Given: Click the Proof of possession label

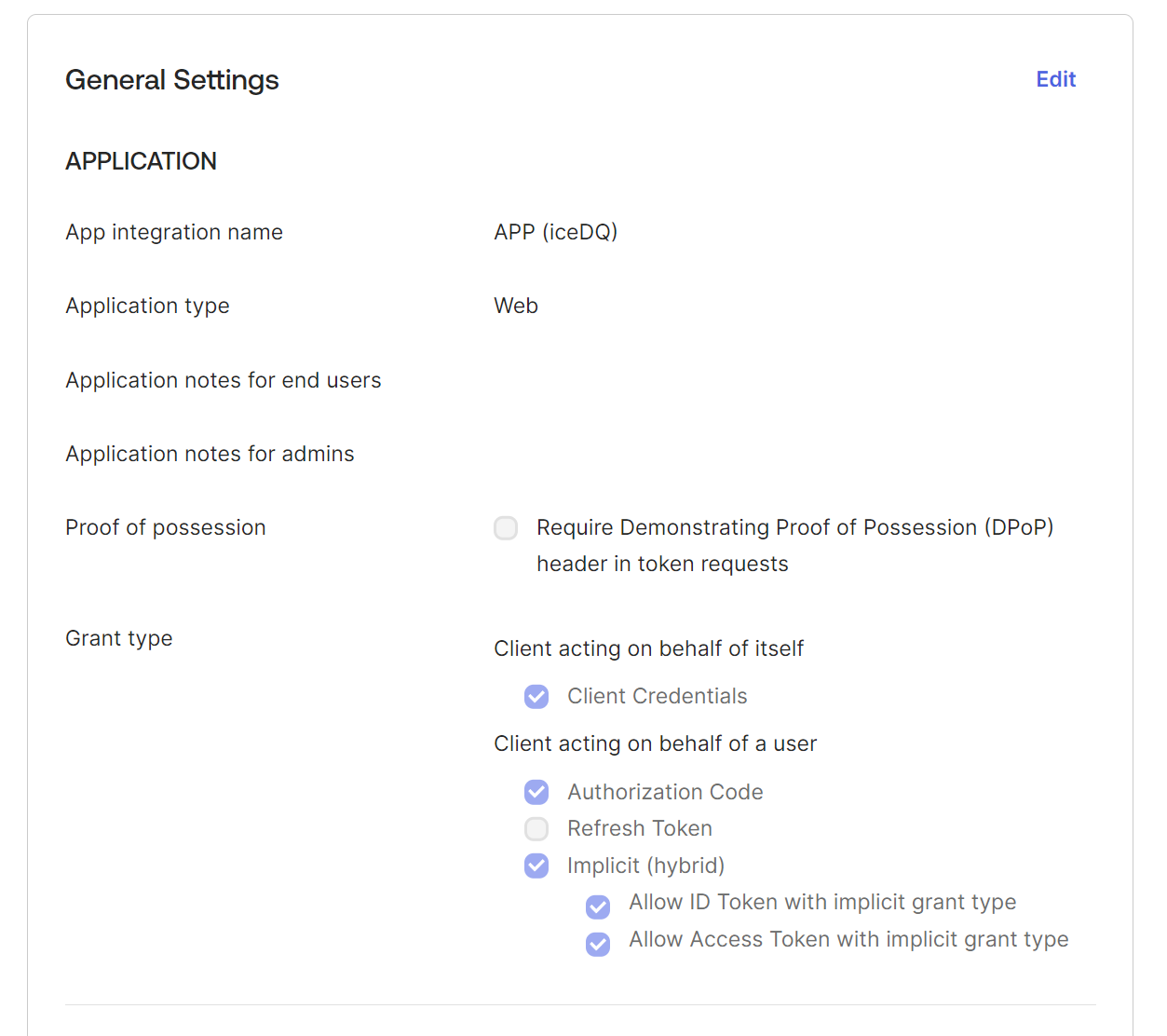Looking at the screenshot, I should 166,527.
